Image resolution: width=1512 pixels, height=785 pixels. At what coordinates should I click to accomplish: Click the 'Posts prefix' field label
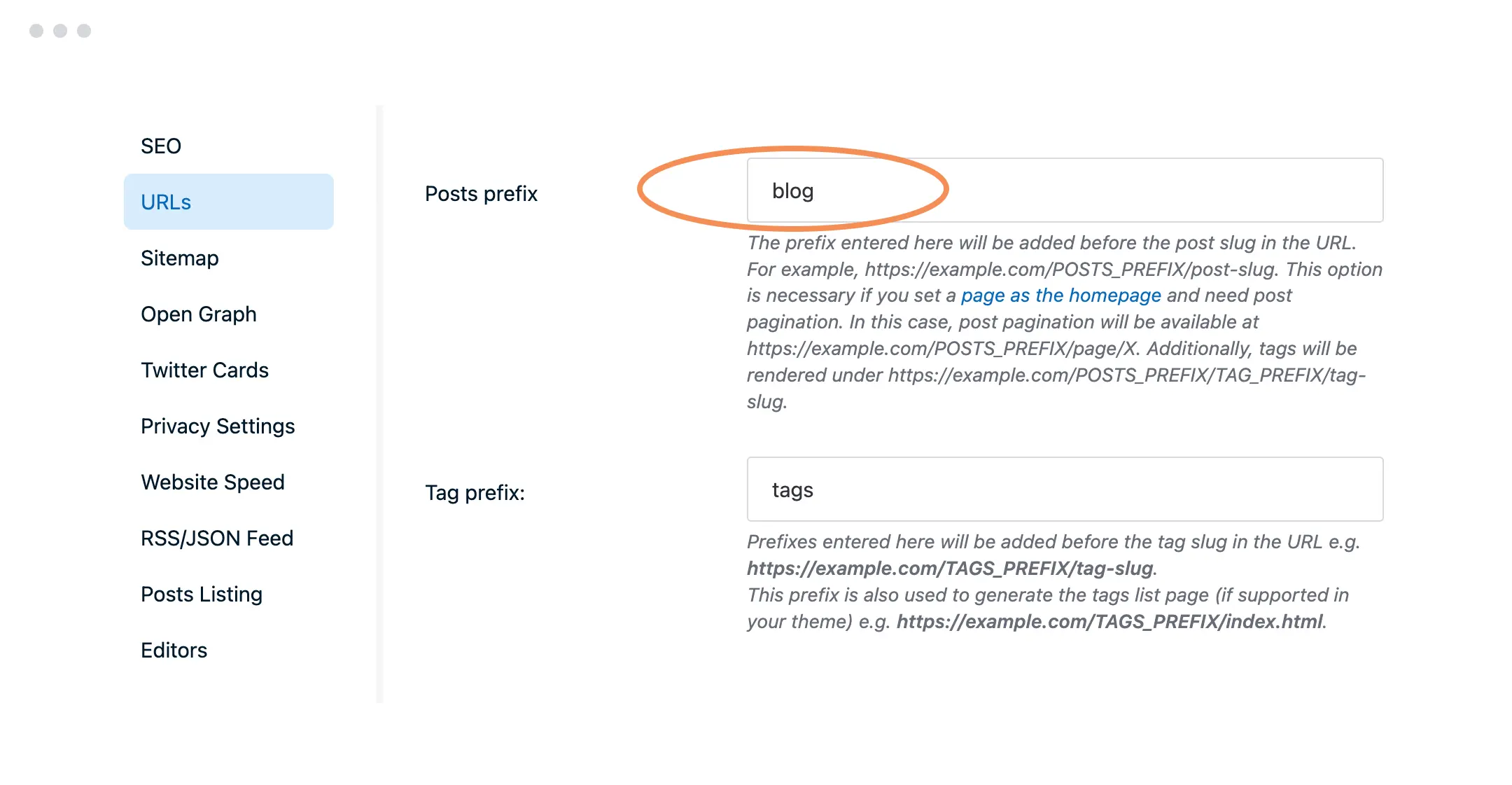[x=481, y=194]
